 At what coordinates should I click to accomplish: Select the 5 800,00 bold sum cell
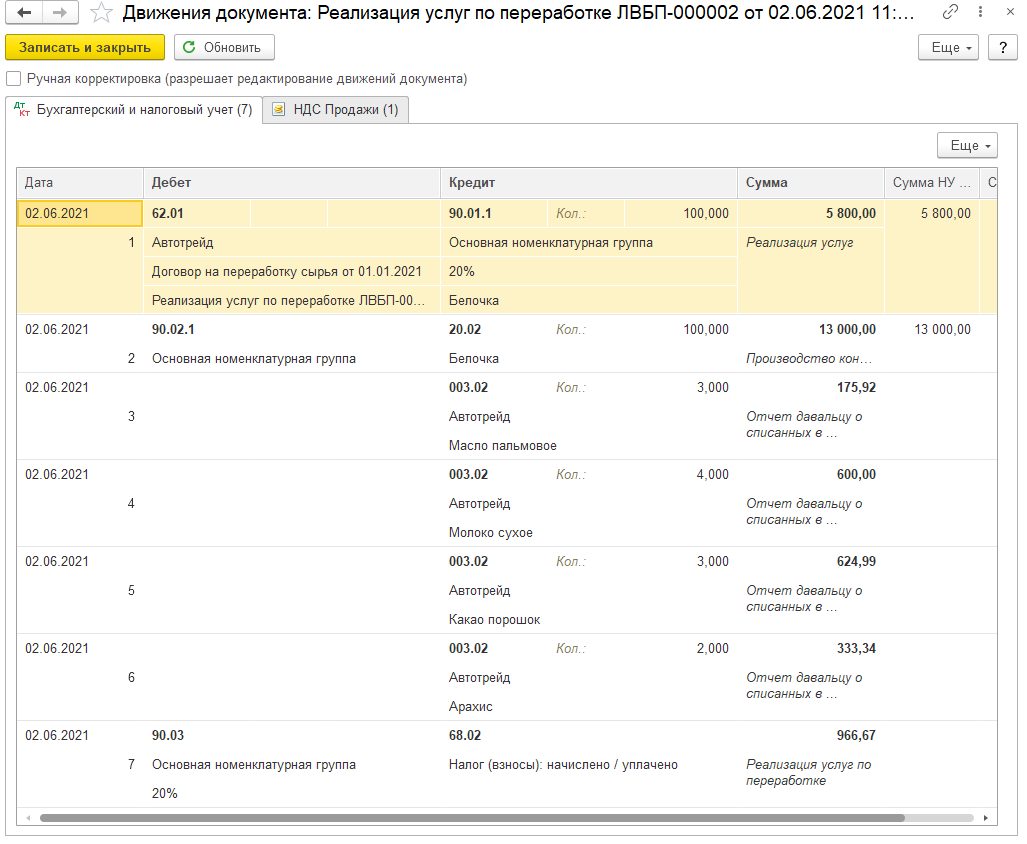[x=811, y=213]
